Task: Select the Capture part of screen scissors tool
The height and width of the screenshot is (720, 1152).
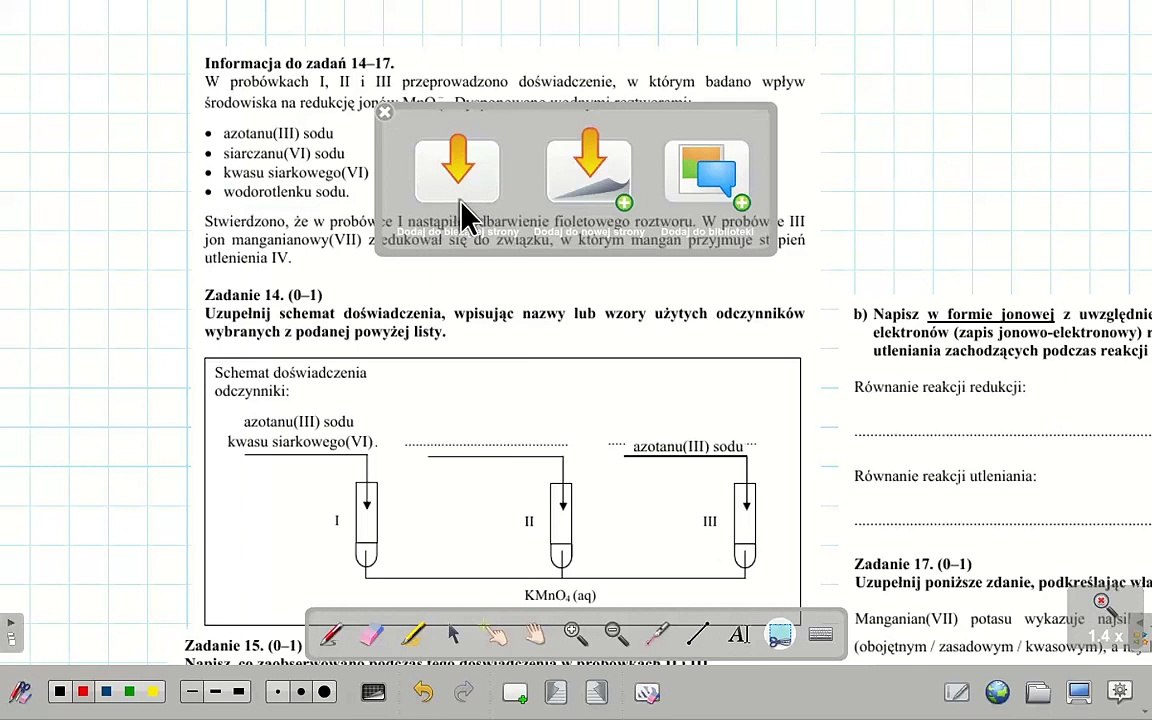Action: (x=780, y=634)
